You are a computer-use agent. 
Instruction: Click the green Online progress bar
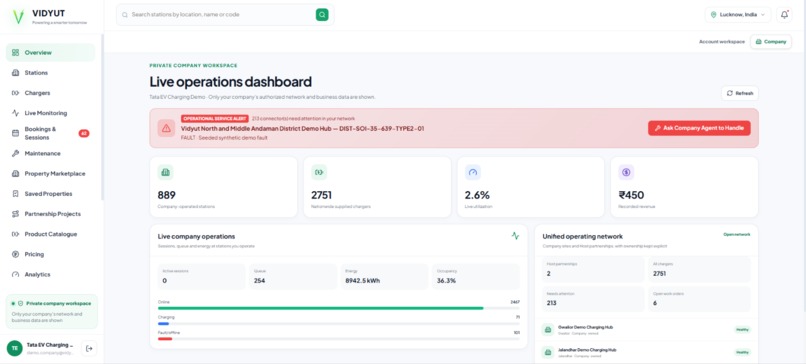click(320, 308)
